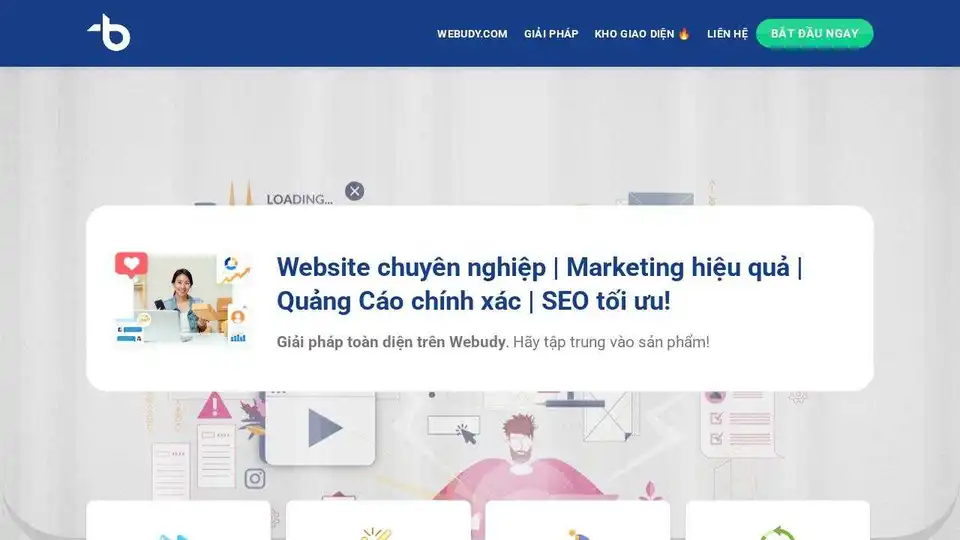Click the Instagram icon in the background
960x540 pixels.
[255, 478]
